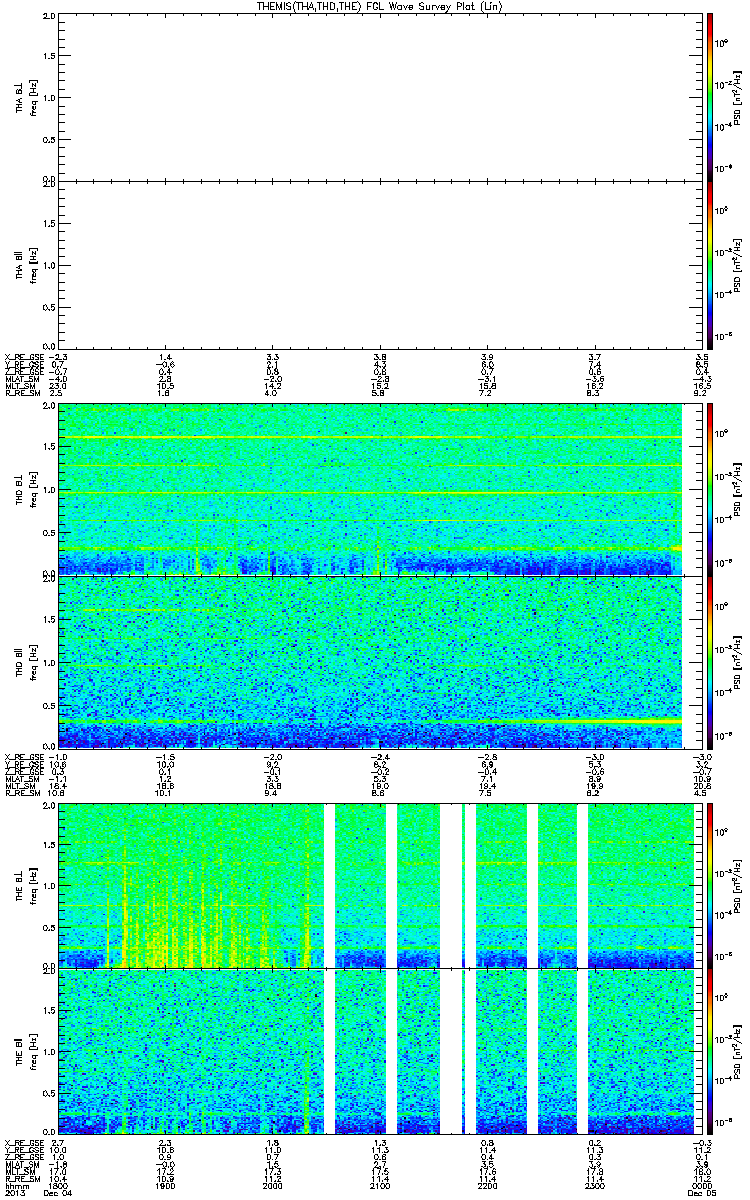Click the THA B-perpendicular PSD color bar

[x=710, y=96]
